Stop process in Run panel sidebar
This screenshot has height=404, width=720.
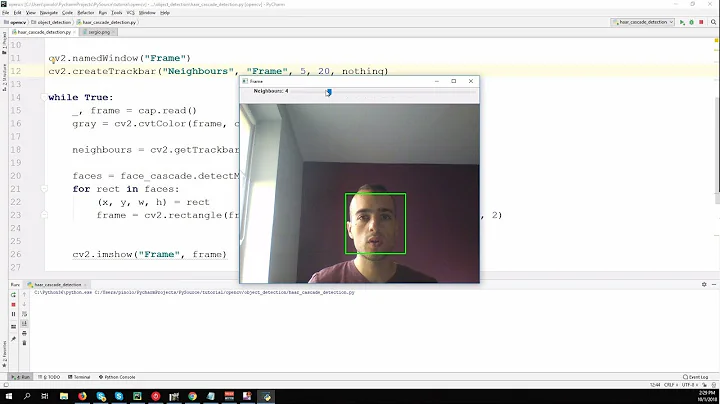point(13,304)
